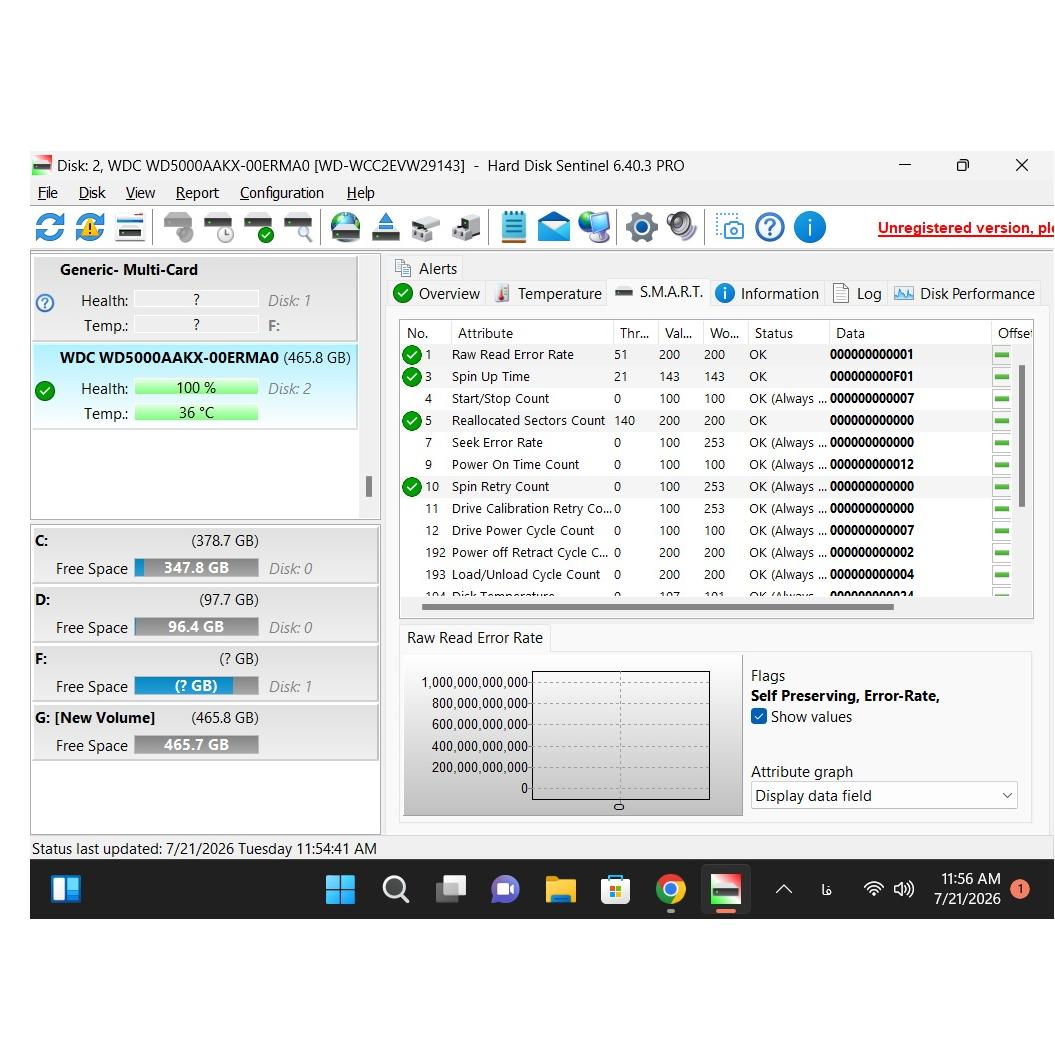The height and width of the screenshot is (1055, 1055).
Task: Click the G: New Volume free space bar
Action: tap(196, 745)
